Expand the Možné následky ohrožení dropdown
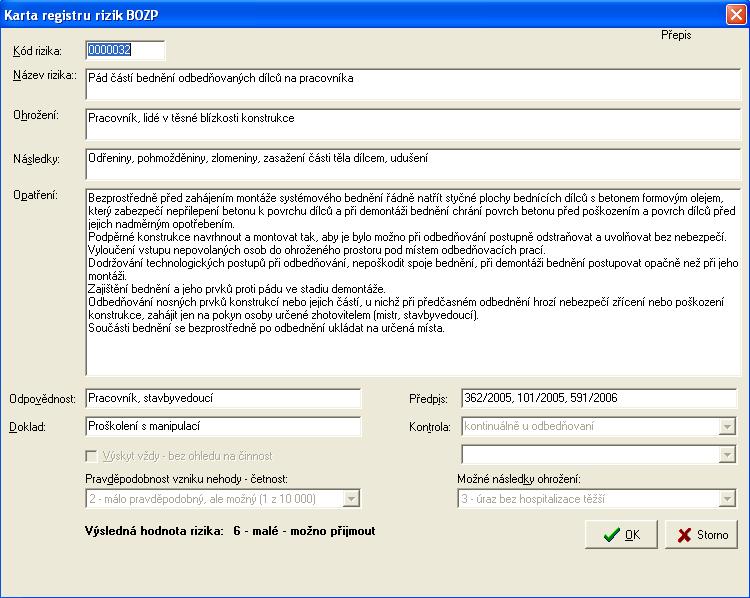Image resolution: width=750 pixels, height=598 pixels. coord(727,498)
